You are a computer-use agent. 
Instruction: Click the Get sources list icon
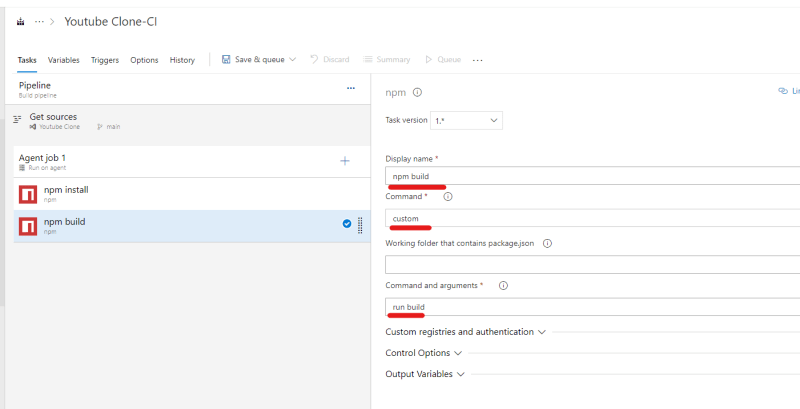pyautogui.click(x=18, y=119)
